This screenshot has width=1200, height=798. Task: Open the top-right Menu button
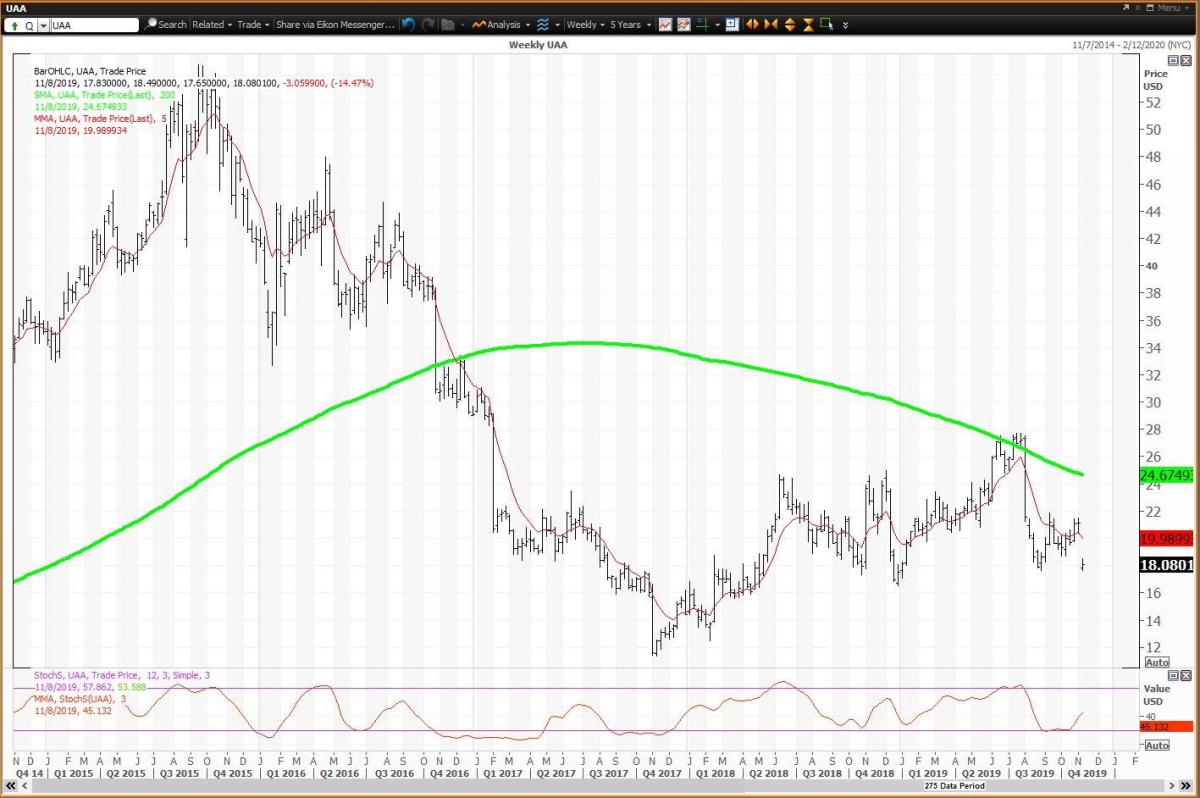1167,7
